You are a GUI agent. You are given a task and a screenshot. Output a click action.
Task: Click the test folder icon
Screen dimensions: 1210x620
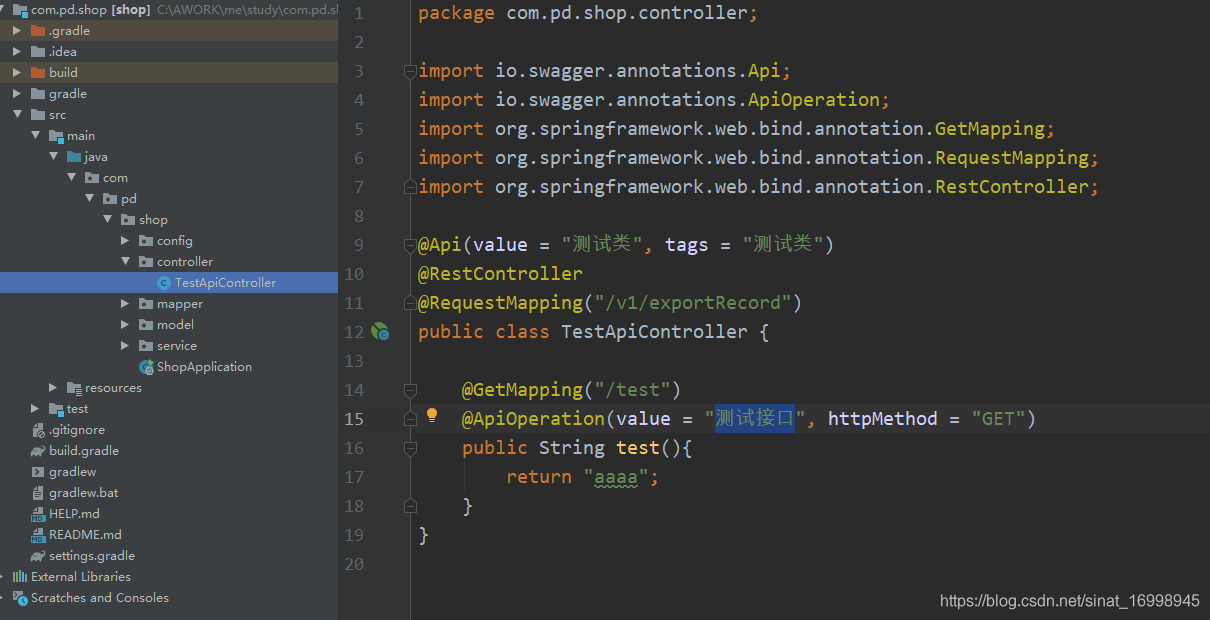pos(56,409)
